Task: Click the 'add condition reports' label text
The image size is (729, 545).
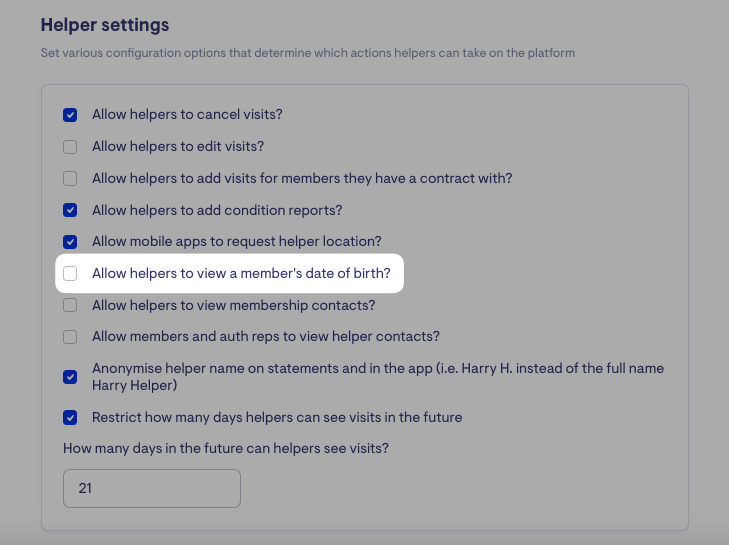Action: [217, 210]
